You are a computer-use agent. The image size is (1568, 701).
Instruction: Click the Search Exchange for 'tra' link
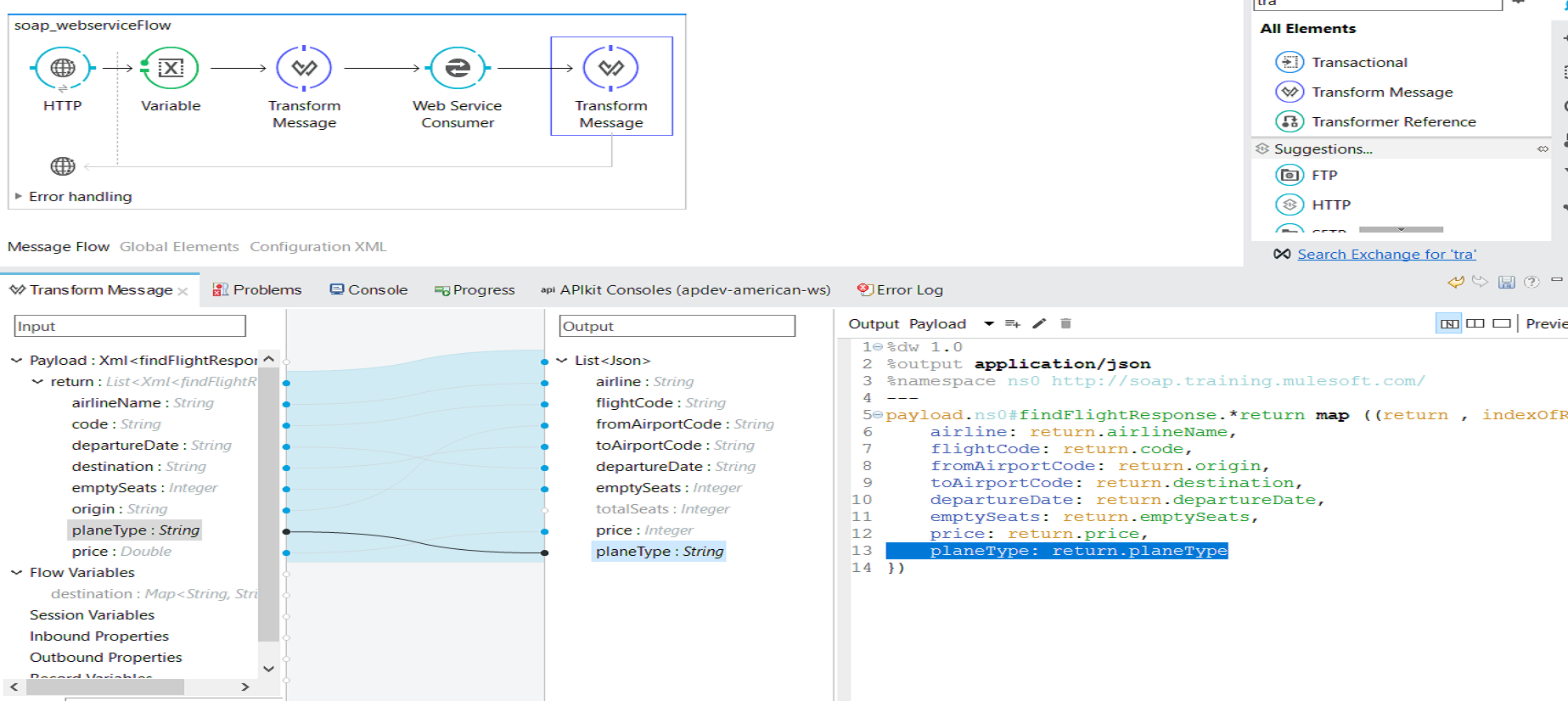(x=1386, y=254)
